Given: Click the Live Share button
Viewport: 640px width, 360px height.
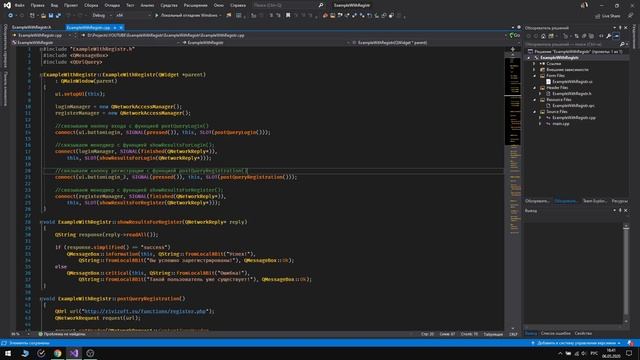Looking at the screenshot, I should pyautogui.click(x=607, y=16).
